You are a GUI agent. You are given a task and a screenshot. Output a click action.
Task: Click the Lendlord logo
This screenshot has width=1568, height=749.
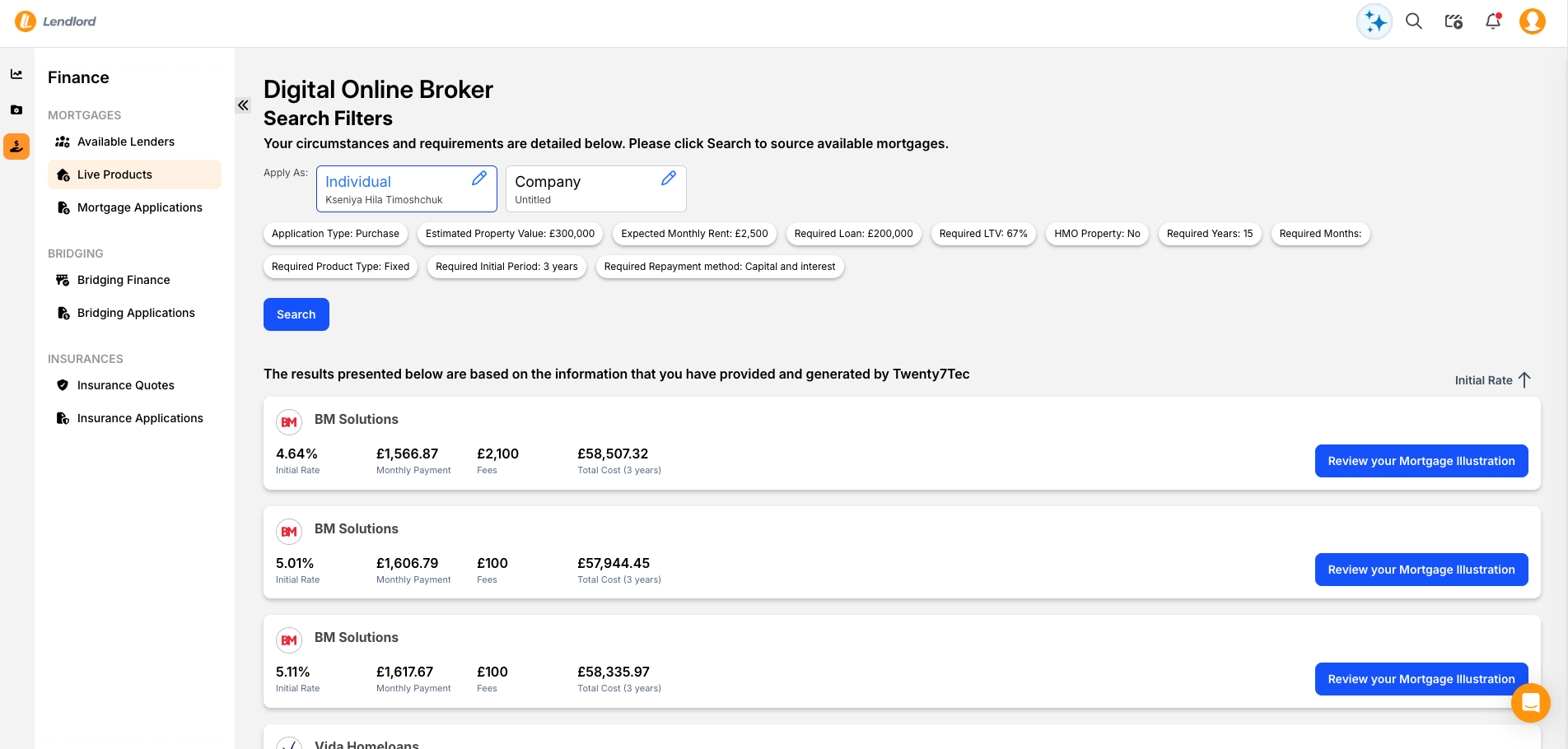pyautogui.click(x=56, y=21)
